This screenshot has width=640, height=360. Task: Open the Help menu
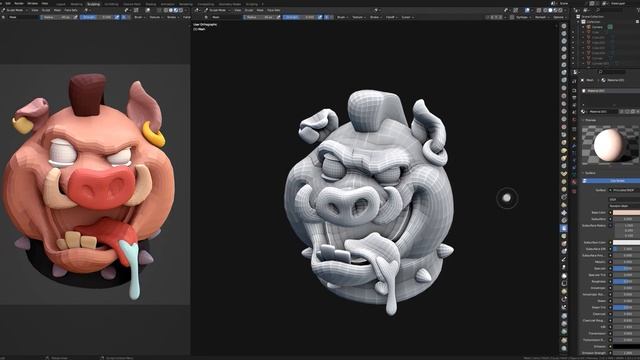pos(45,3)
